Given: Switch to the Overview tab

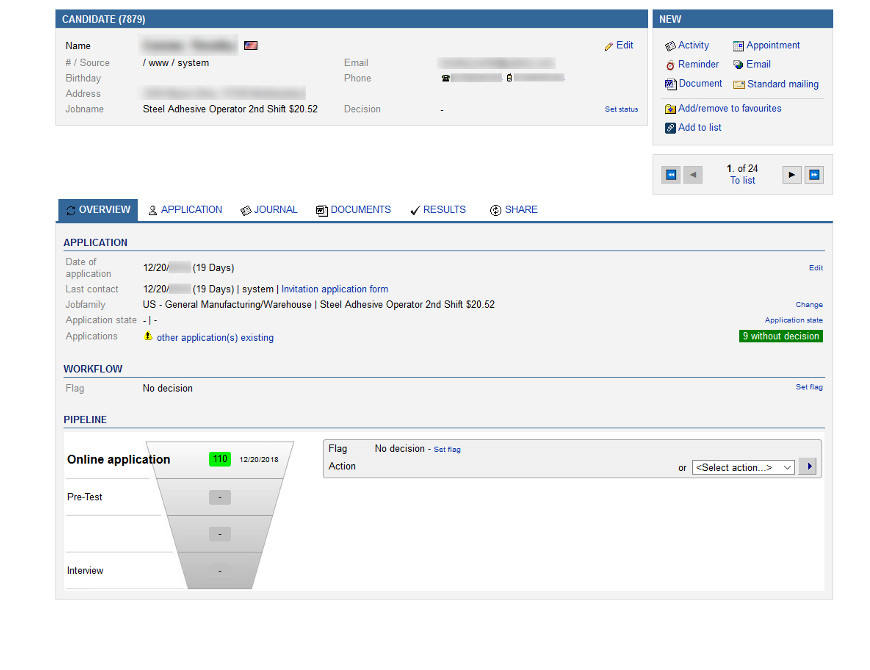Looking at the screenshot, I should [x=98, y=210].
